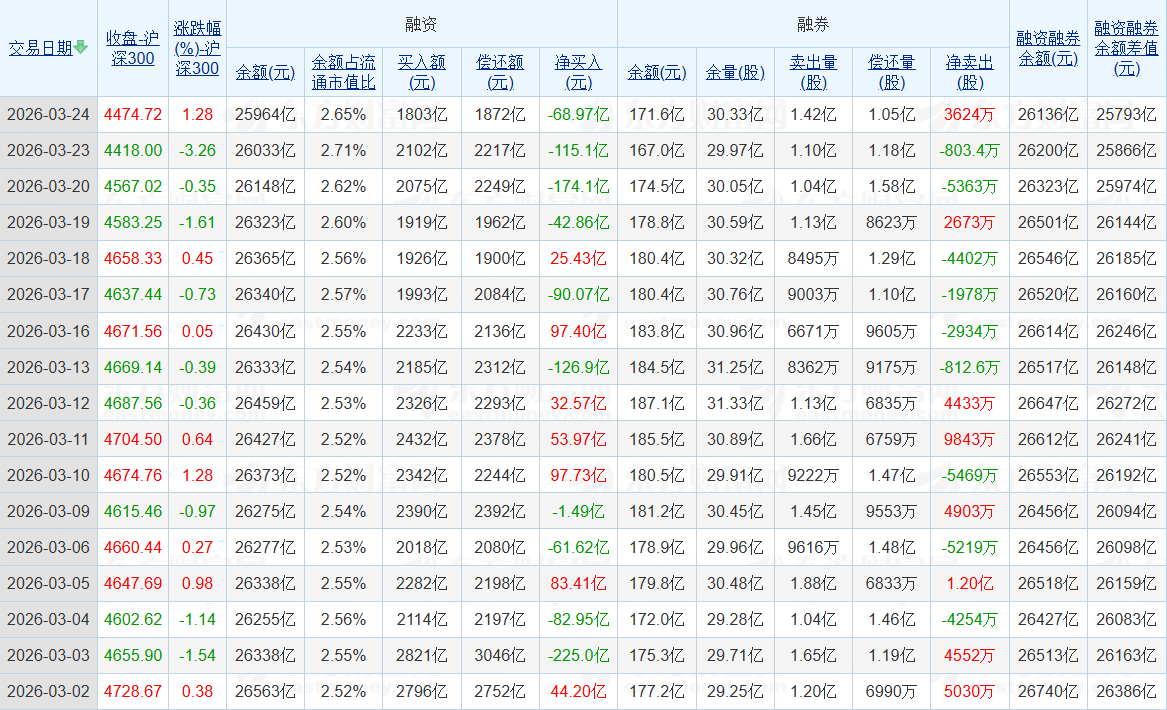Click remaining volume 31.33亿
The width and height of the screenshot is (1167, 710).
coord(735,403)
